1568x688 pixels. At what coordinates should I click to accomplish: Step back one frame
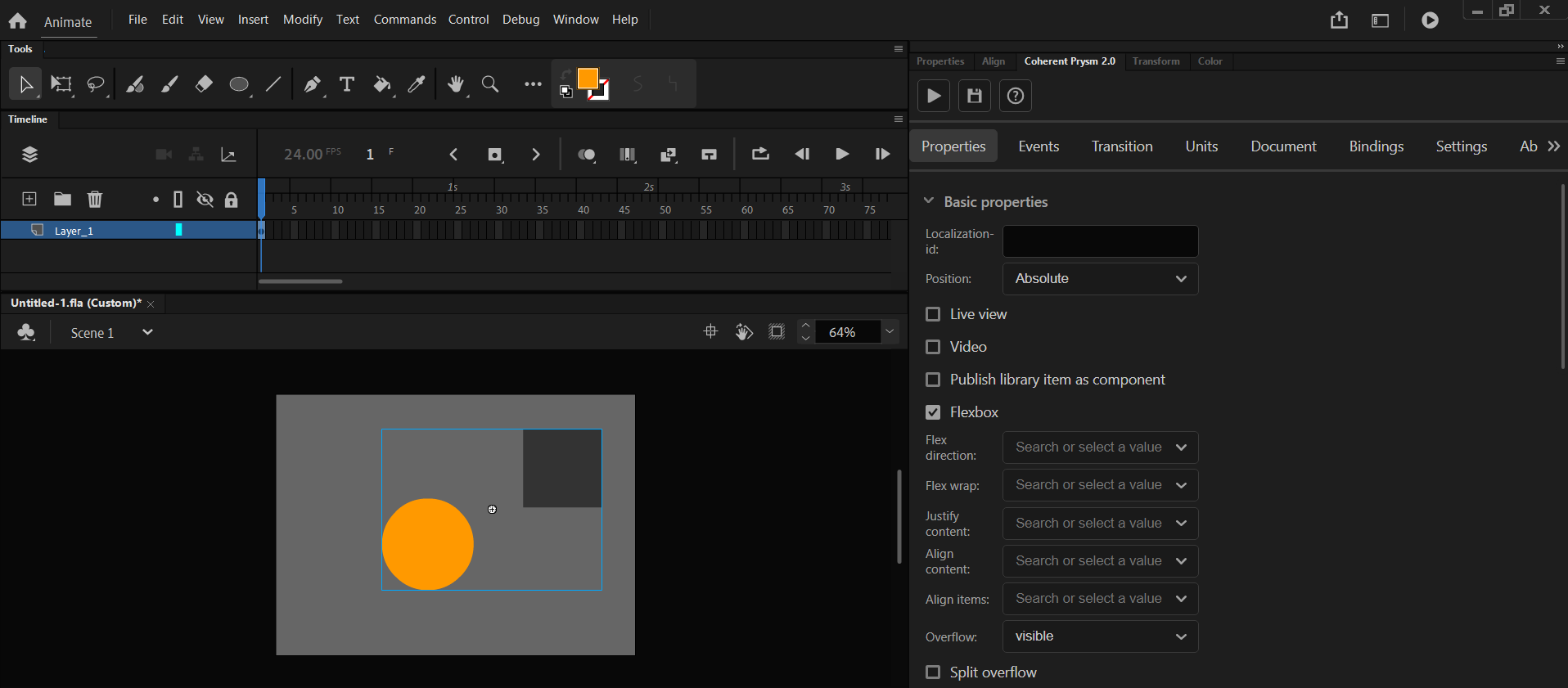[x=802, y=154]
